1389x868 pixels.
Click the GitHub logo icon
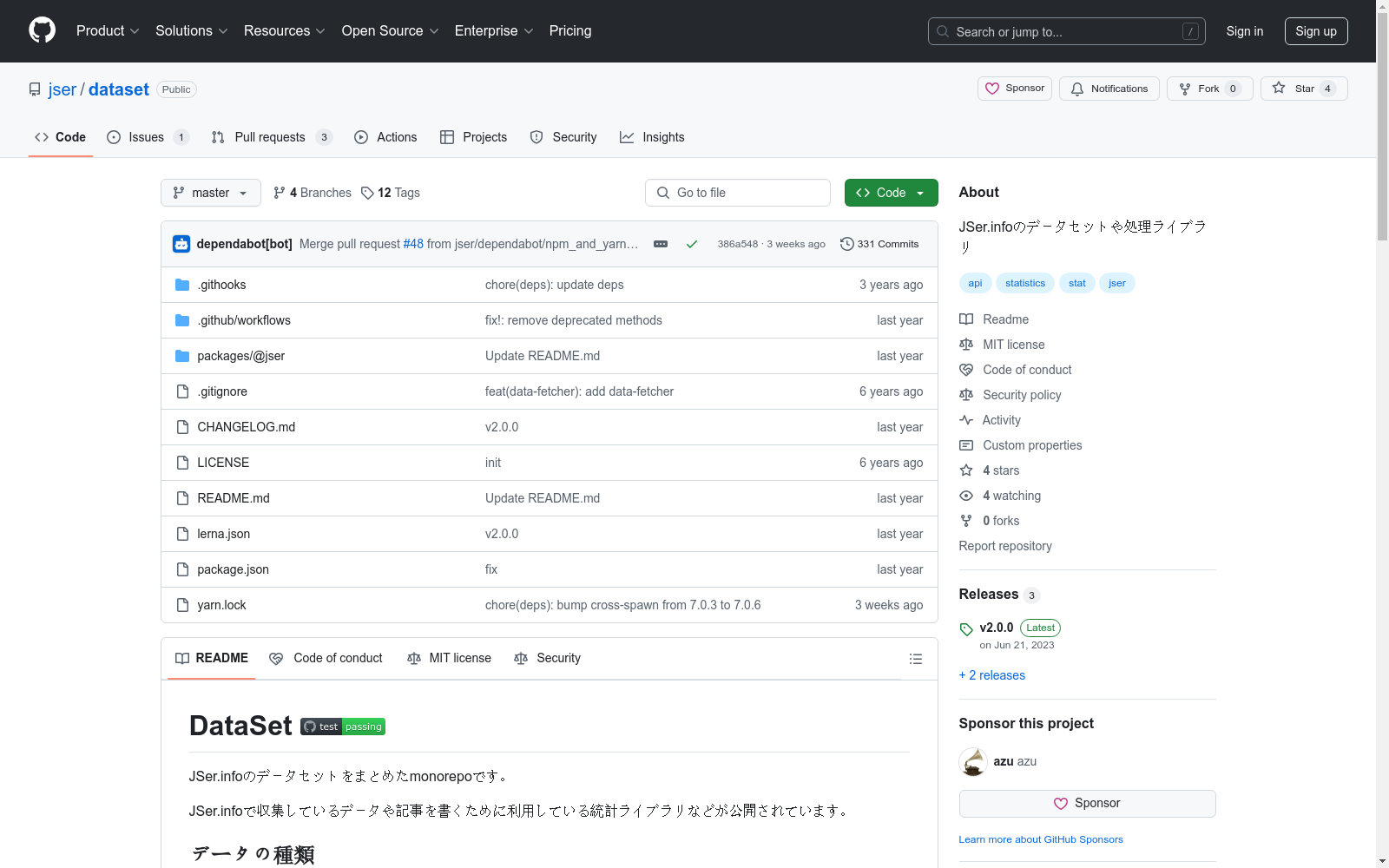click(42, 30)
